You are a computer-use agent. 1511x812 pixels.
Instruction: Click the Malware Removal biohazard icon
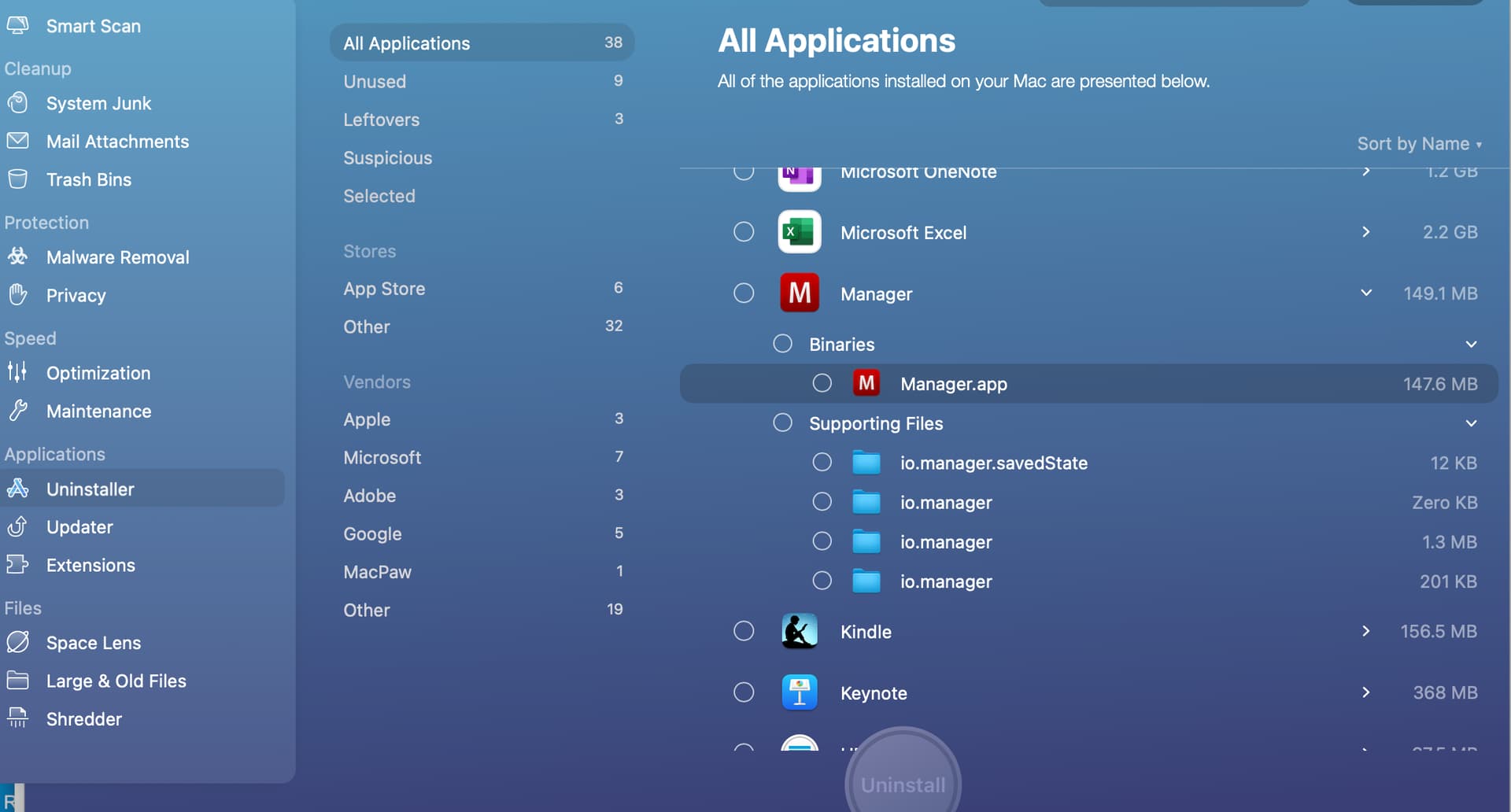17,257
